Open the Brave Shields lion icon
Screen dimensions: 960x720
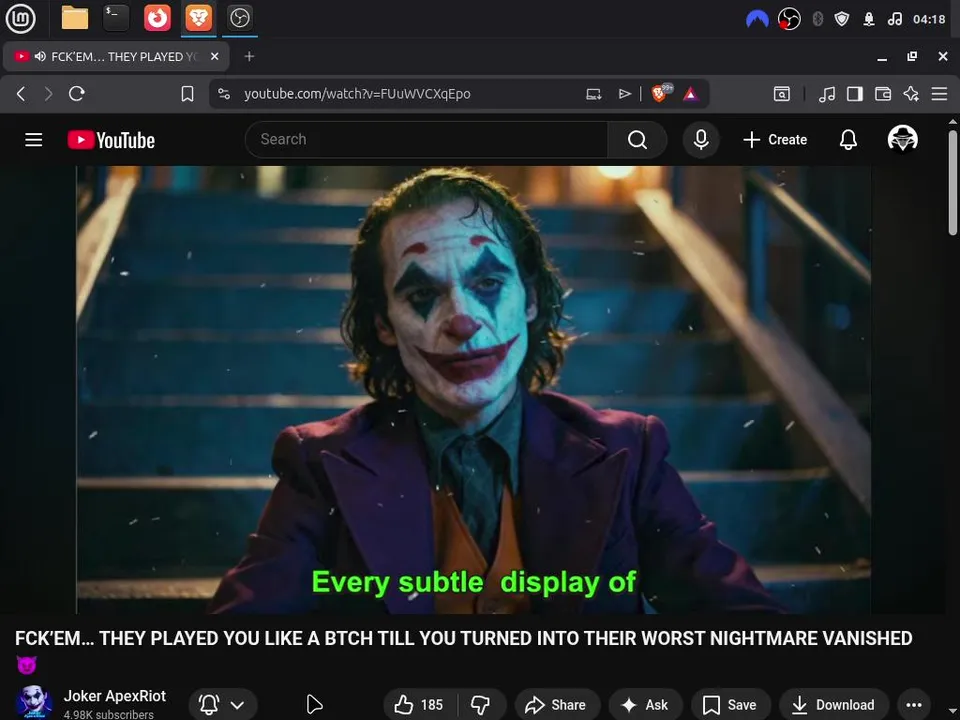point(661,93)
